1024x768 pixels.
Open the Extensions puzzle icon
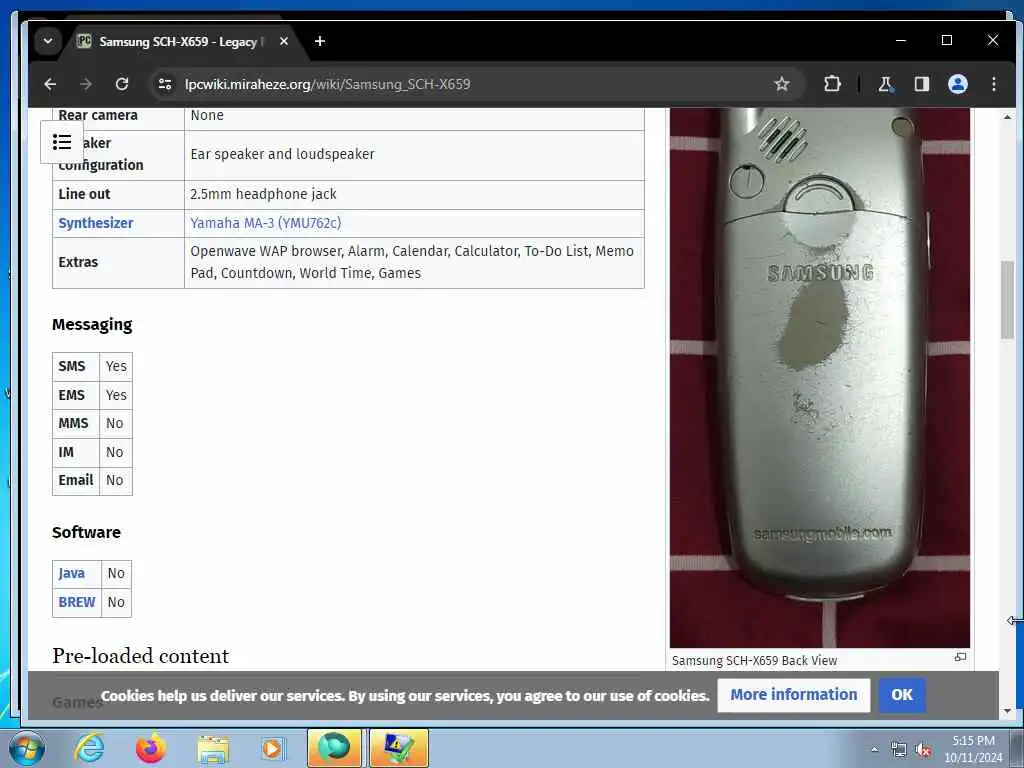tap(832, 84)
